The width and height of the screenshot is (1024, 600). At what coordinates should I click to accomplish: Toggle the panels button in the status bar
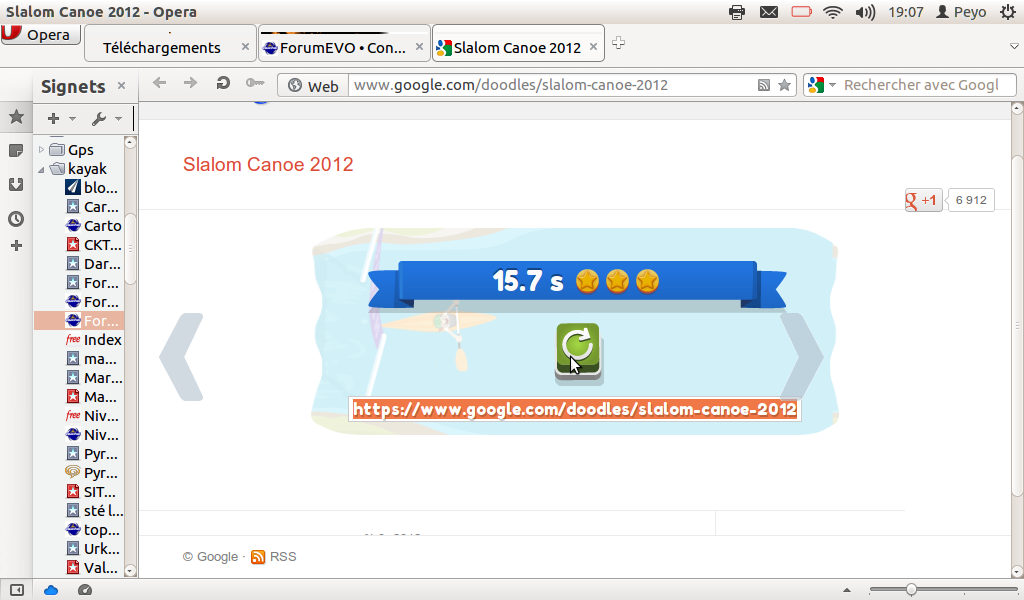point(17,590)
